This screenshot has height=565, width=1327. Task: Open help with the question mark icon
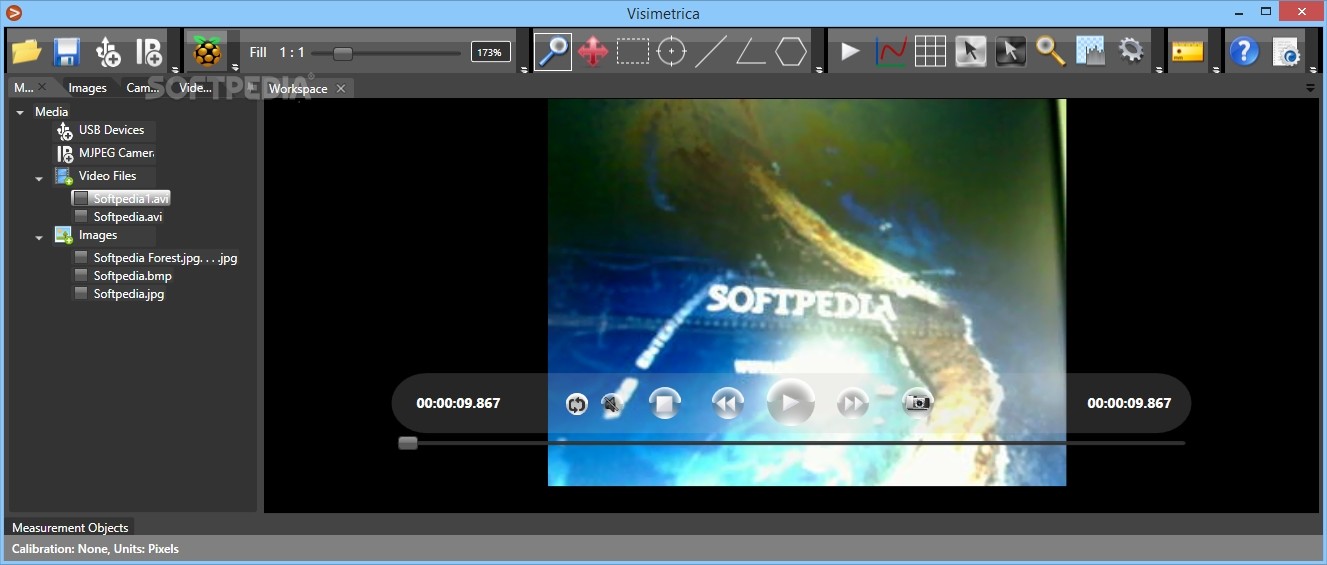1244,51
